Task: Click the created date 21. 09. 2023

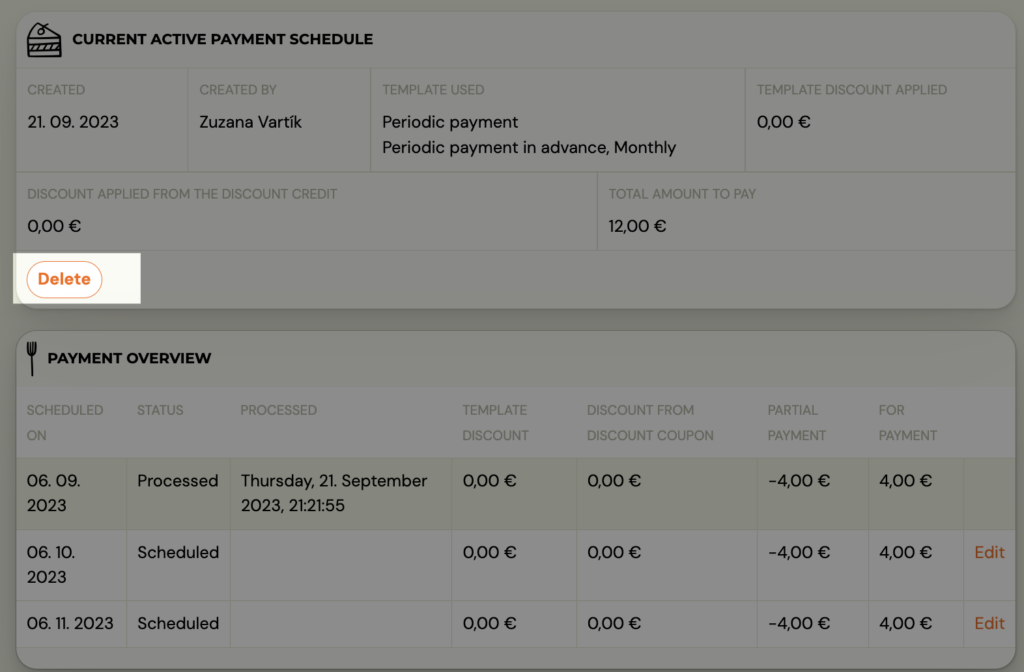Action: [x=73, y=122]
